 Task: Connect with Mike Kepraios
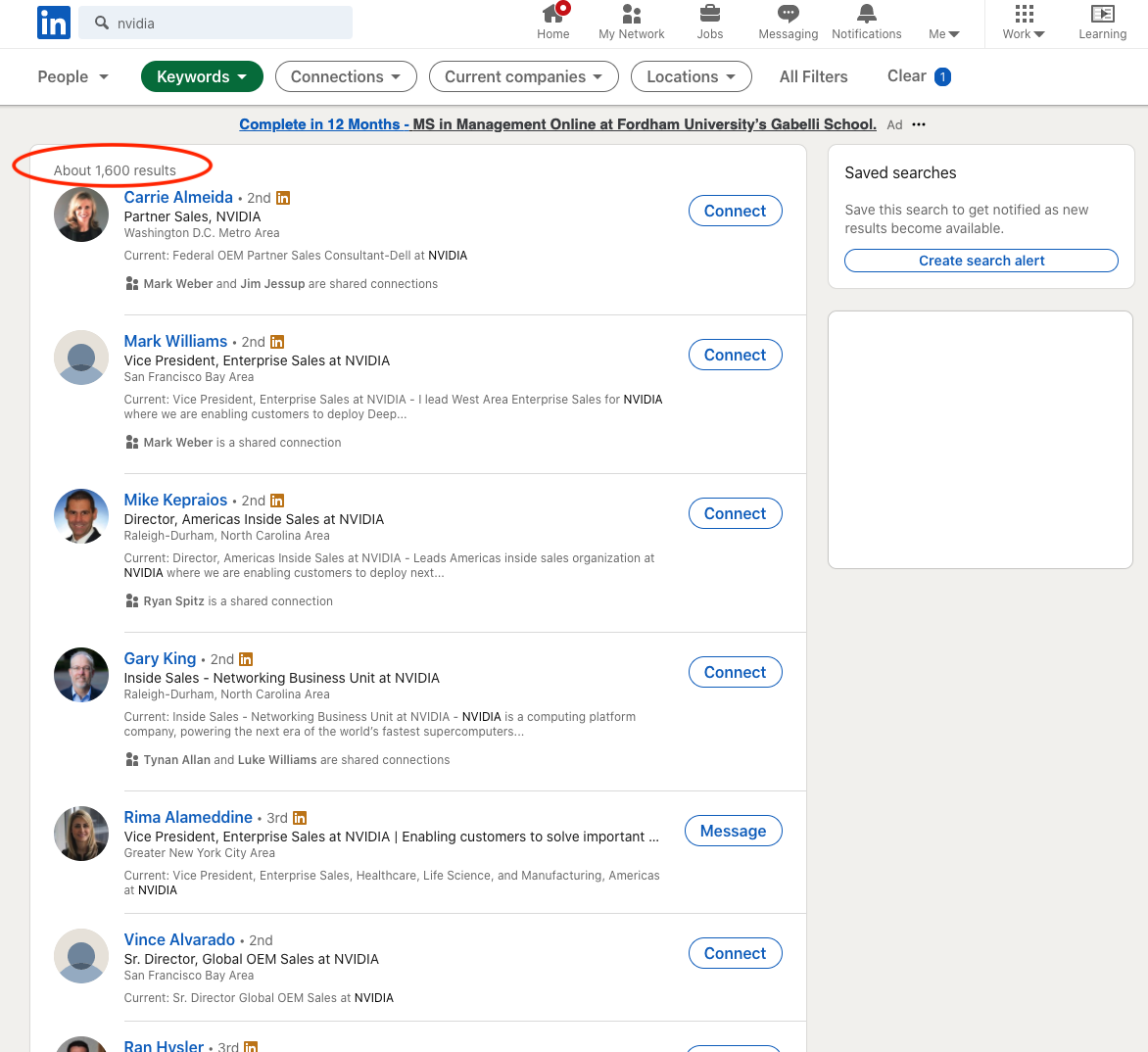point(735,514)
